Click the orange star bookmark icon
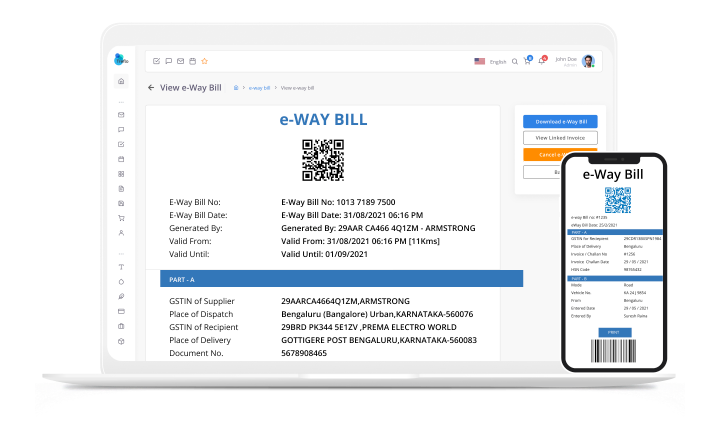 tap(205, 61)
